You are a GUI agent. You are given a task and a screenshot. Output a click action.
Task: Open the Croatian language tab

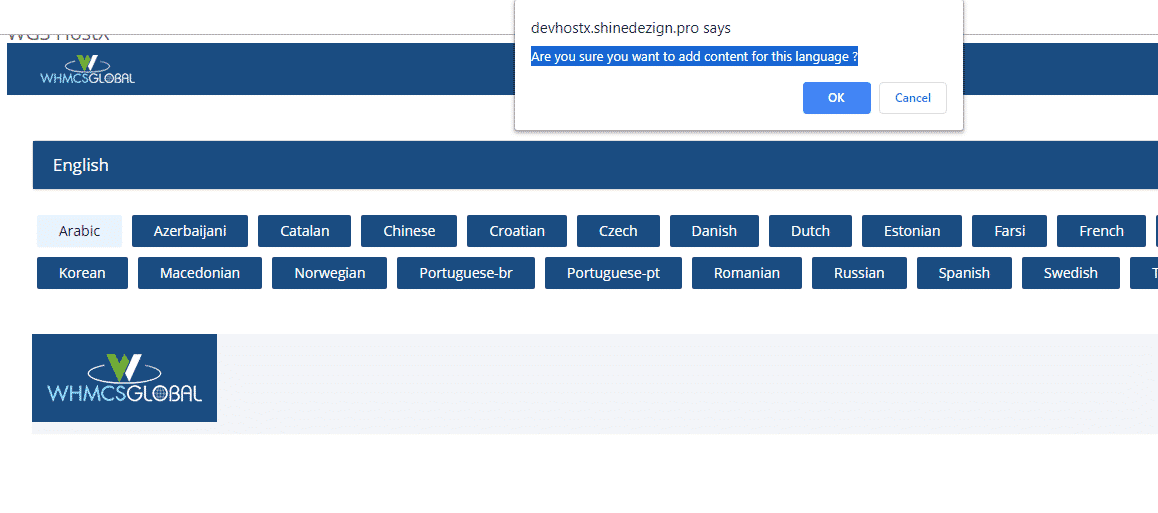pyautogui.click(x=517, y=231)
